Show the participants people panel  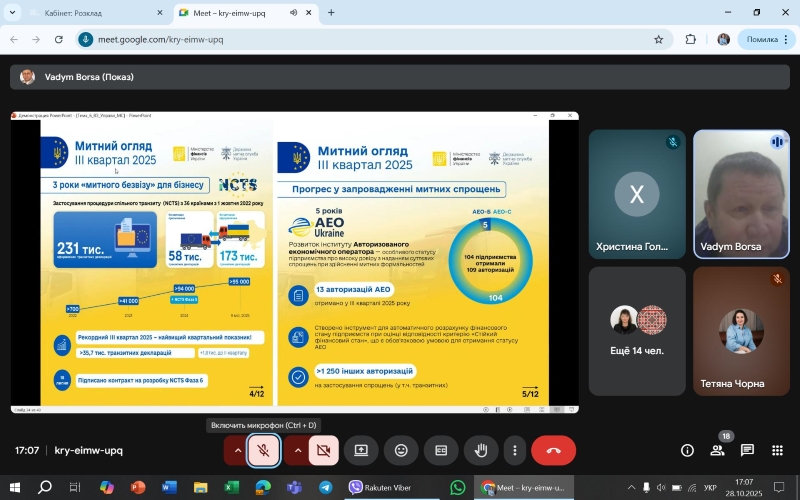point(717,451)
